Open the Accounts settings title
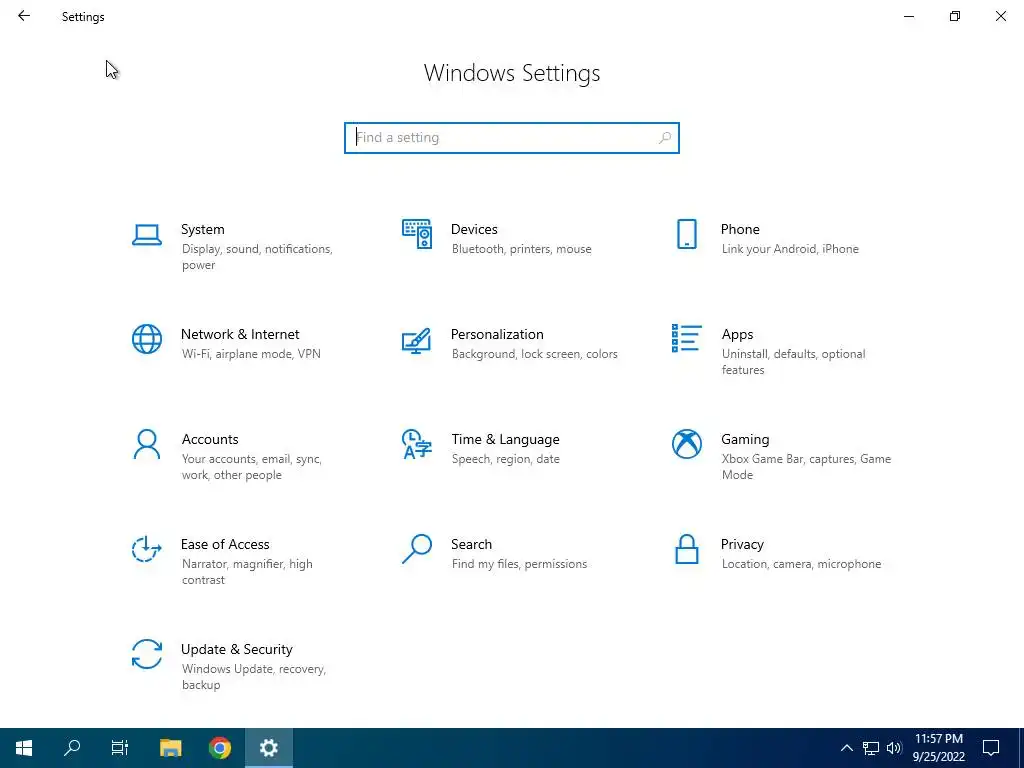 click(x=210, y=440)
